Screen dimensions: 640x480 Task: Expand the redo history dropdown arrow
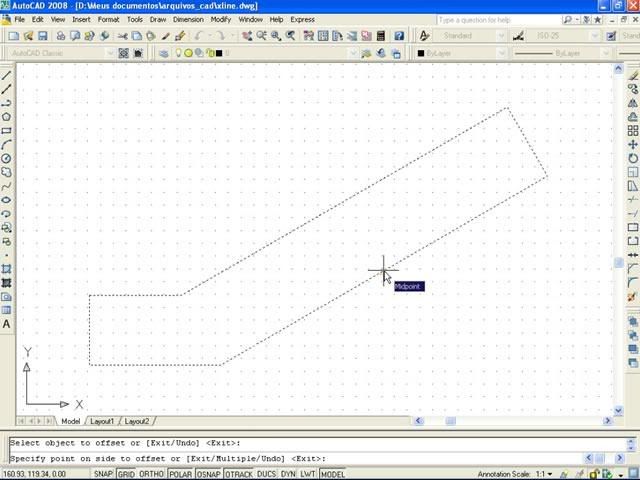click(232, 36)
